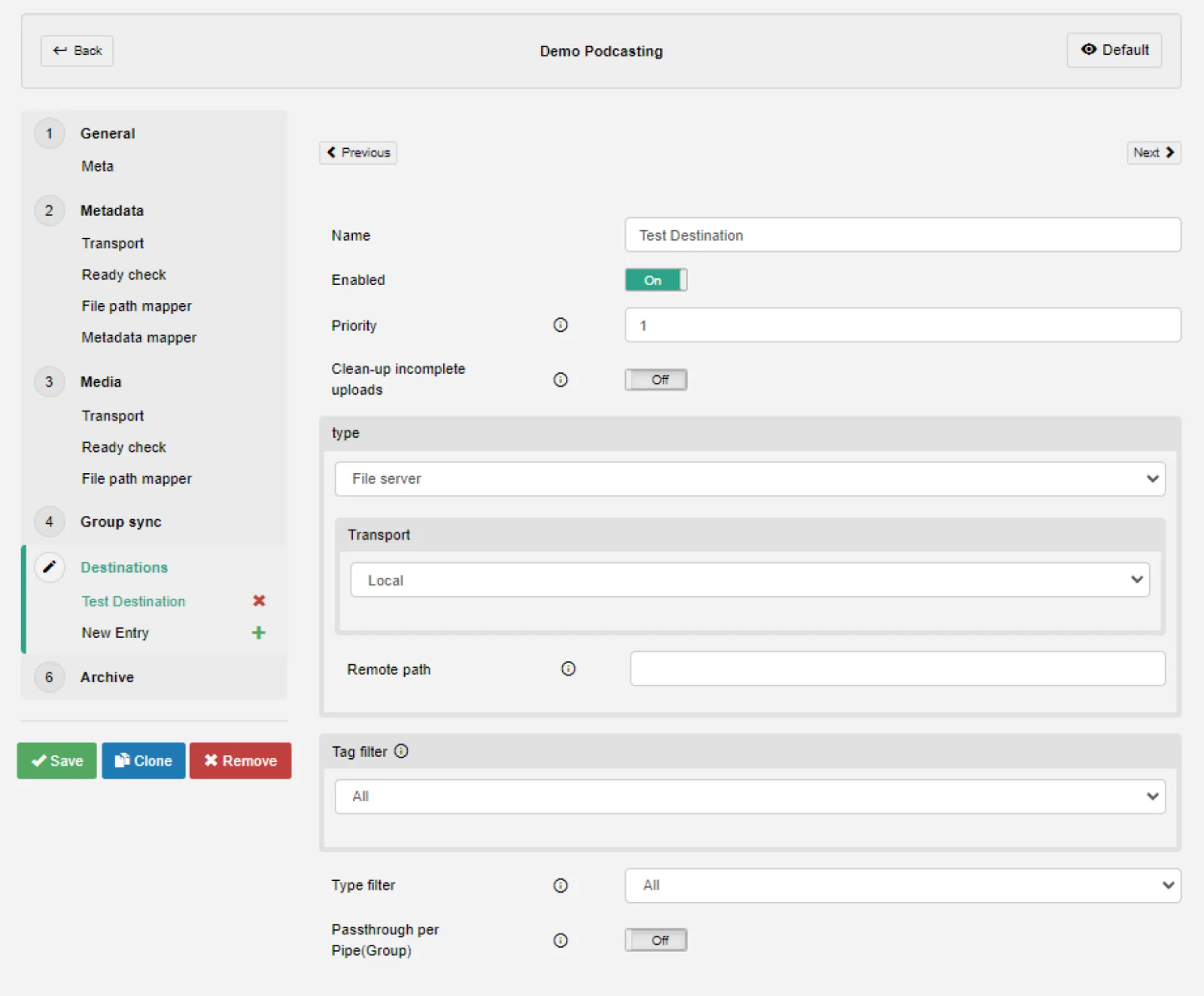Image resolution: width=1204 pixels, height=996 pixels.
Task: Click the red X to remove Test Destination
Action: [x=260, y=601]
